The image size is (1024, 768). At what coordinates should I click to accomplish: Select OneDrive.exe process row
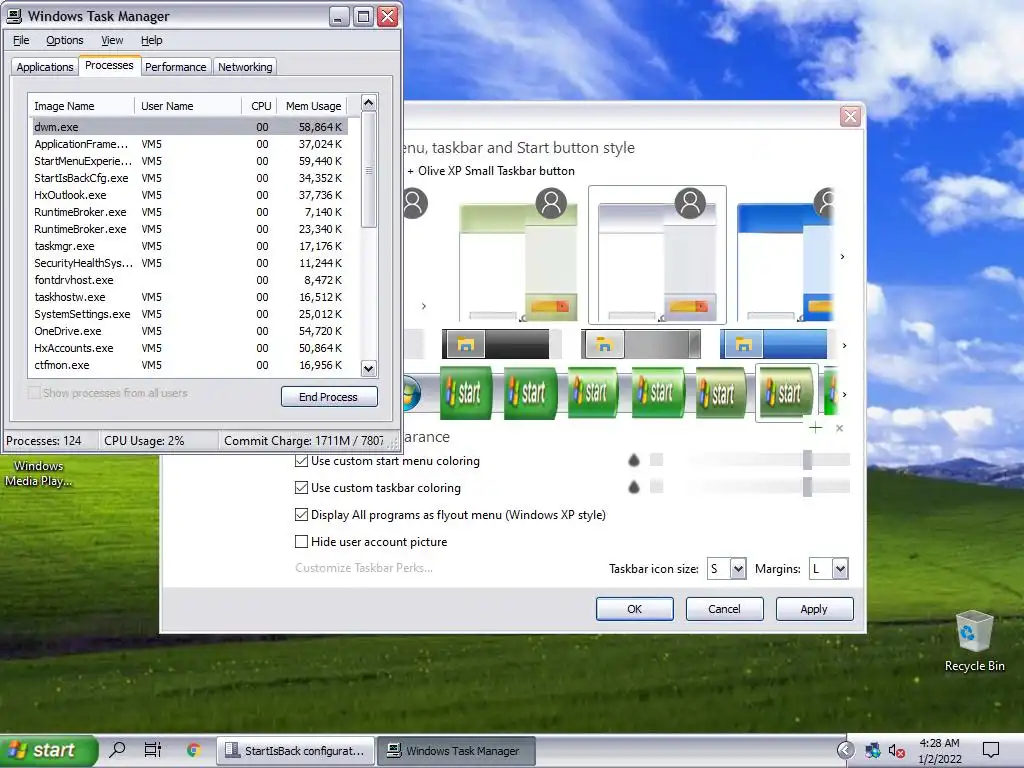189,331
